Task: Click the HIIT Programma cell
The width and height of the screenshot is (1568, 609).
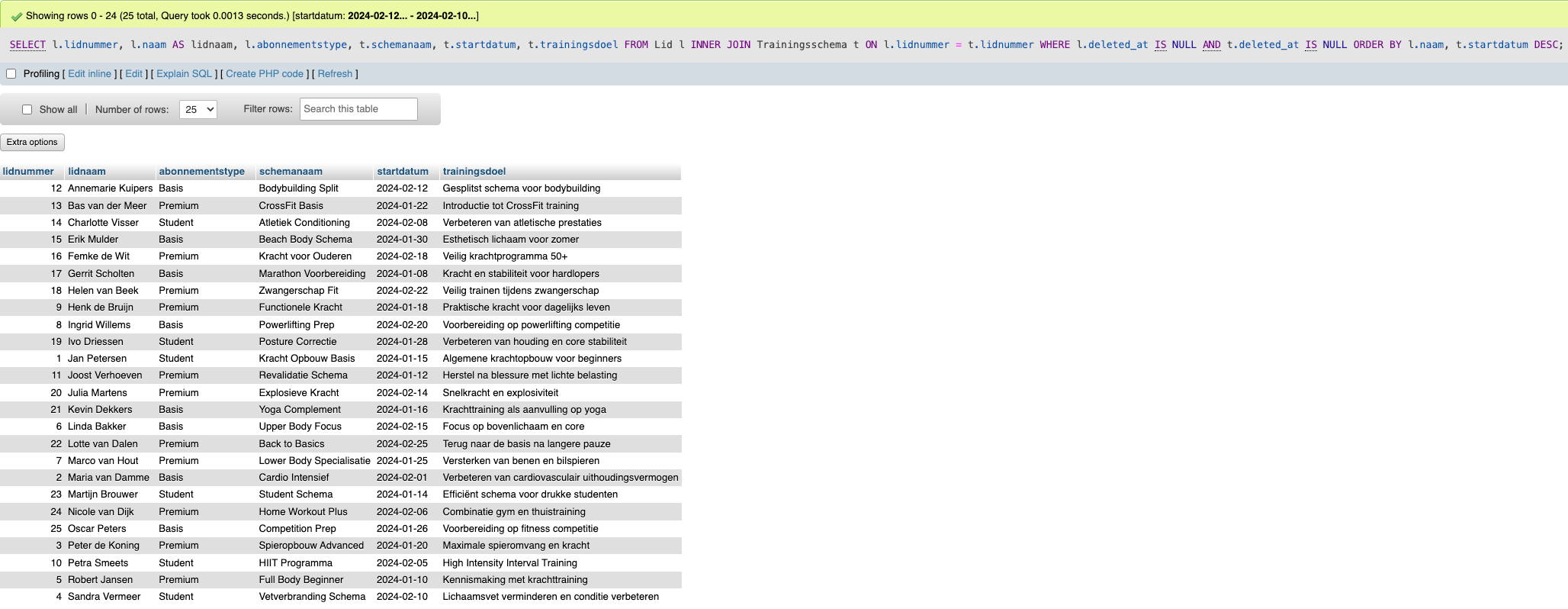Action: [x=314, y=563]
